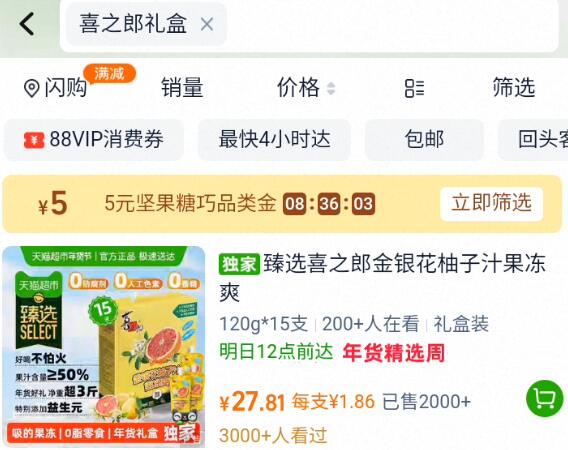Toggle the price sort arrows
The image size is (568, 450).
point(331,88)
